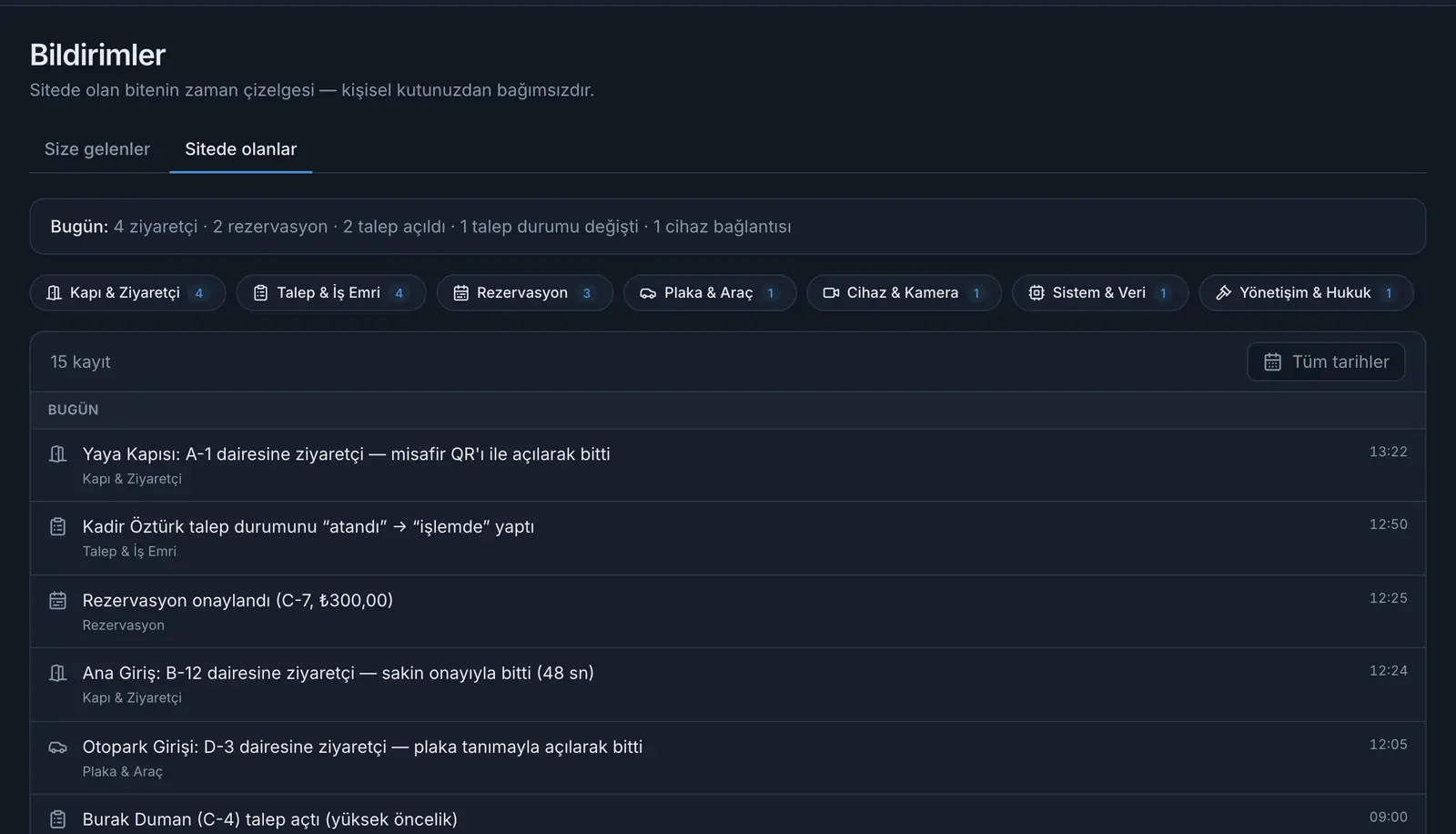Enable the Sistem & Veri filter chip
Screen dimensions: 1456x834
pyautogui.click(x=1100, y=293)
